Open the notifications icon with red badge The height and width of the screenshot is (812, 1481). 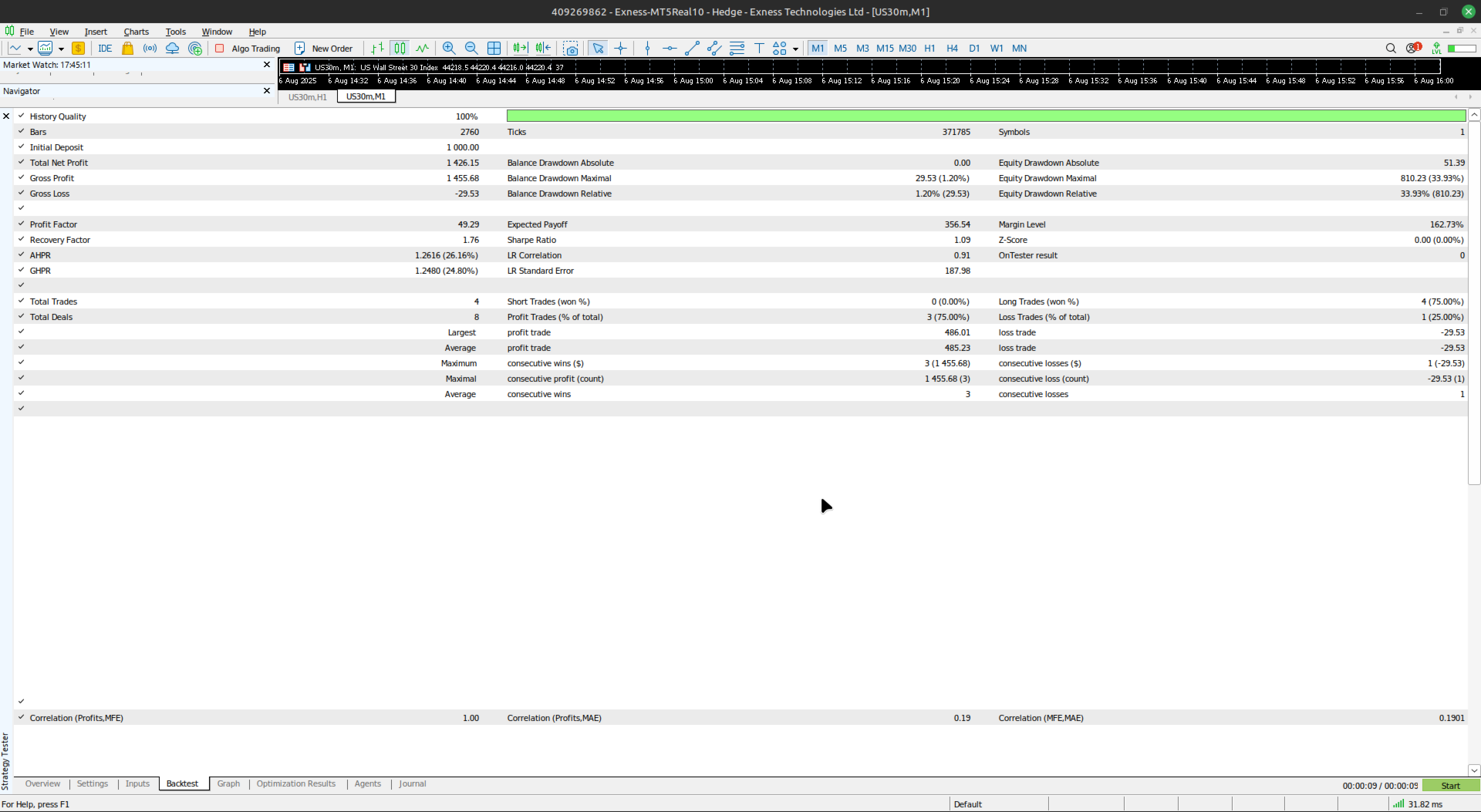[1413, 48]
